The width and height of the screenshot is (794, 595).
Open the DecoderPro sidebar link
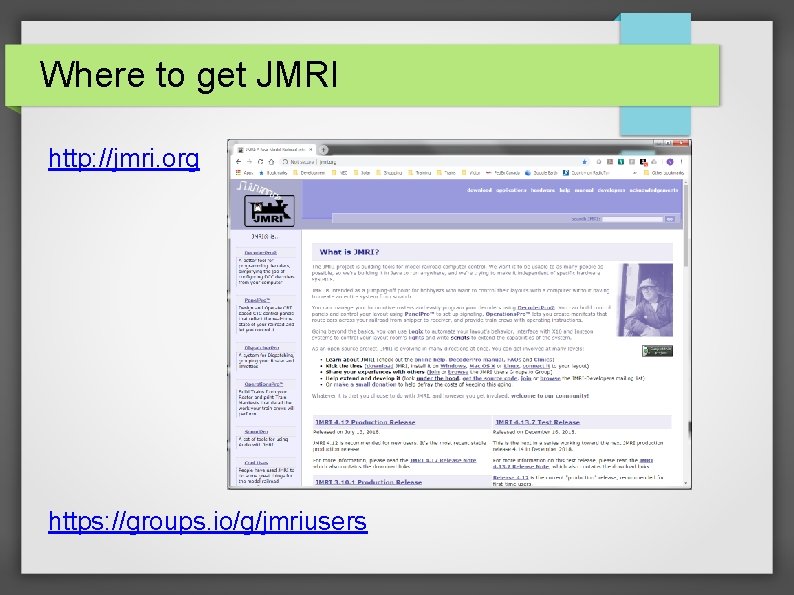[261, 253]
